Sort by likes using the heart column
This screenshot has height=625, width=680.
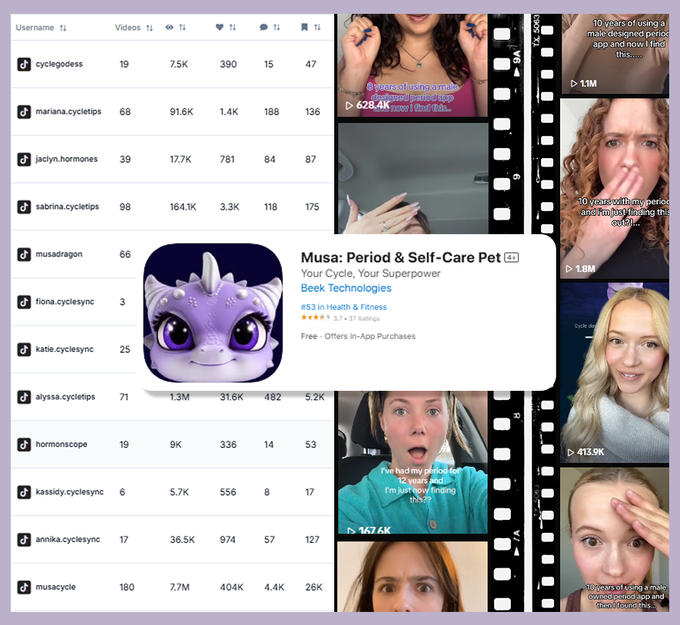click(x=227, y=28)
